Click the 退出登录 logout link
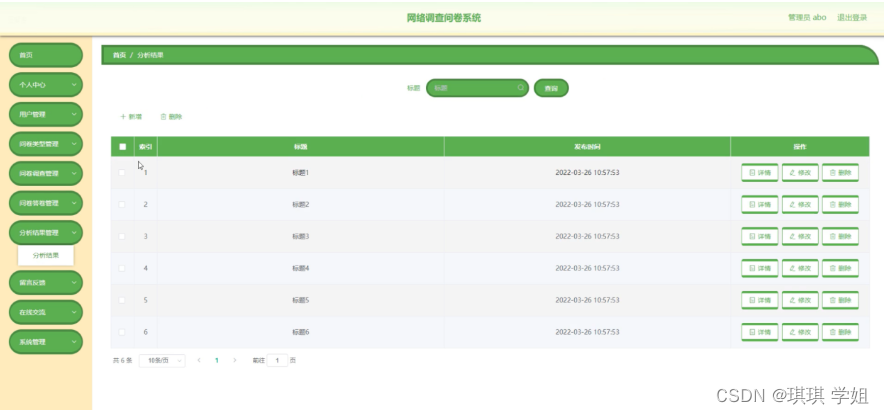 click(852, 17)
